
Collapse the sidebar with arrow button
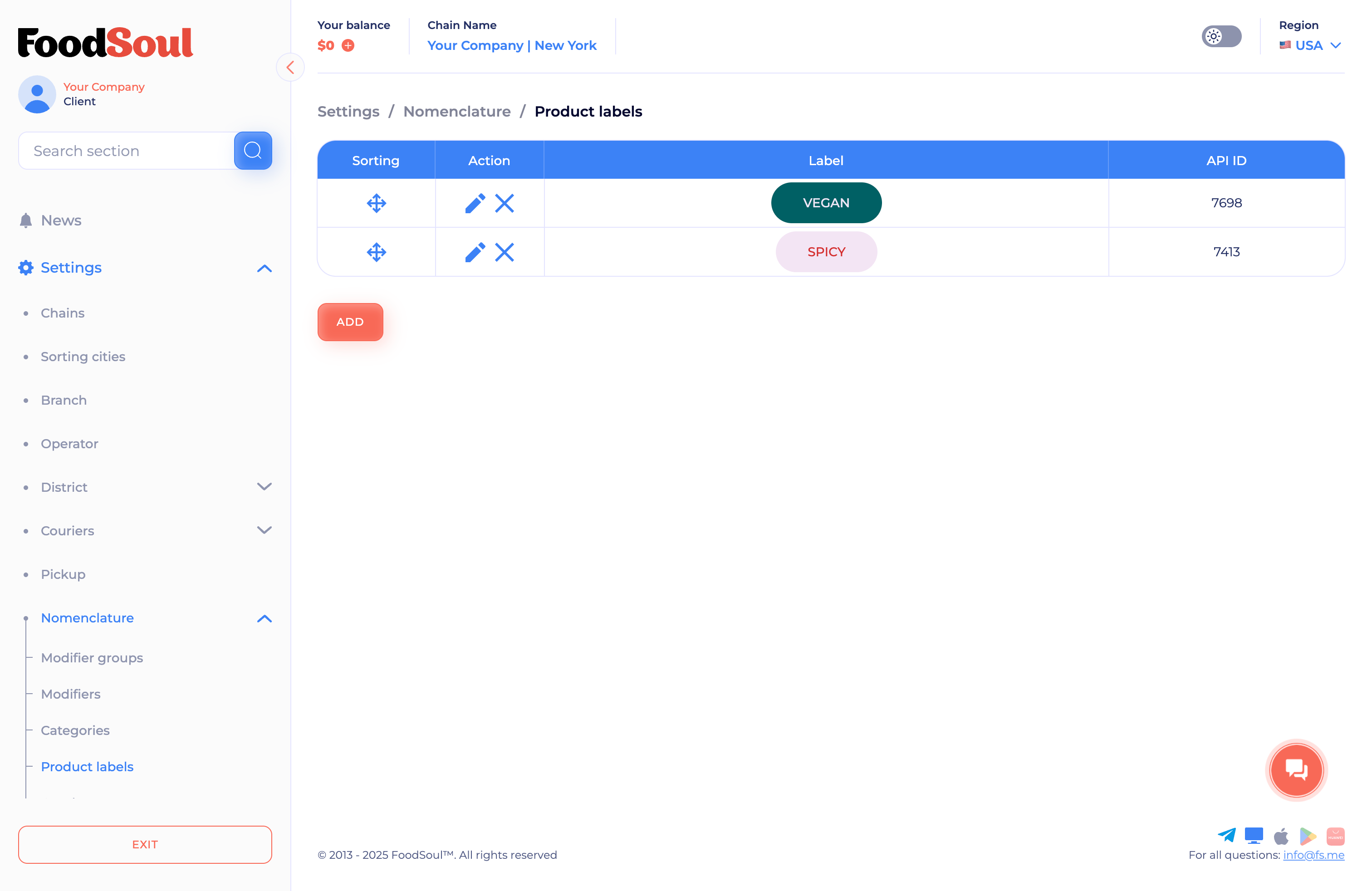290,68
